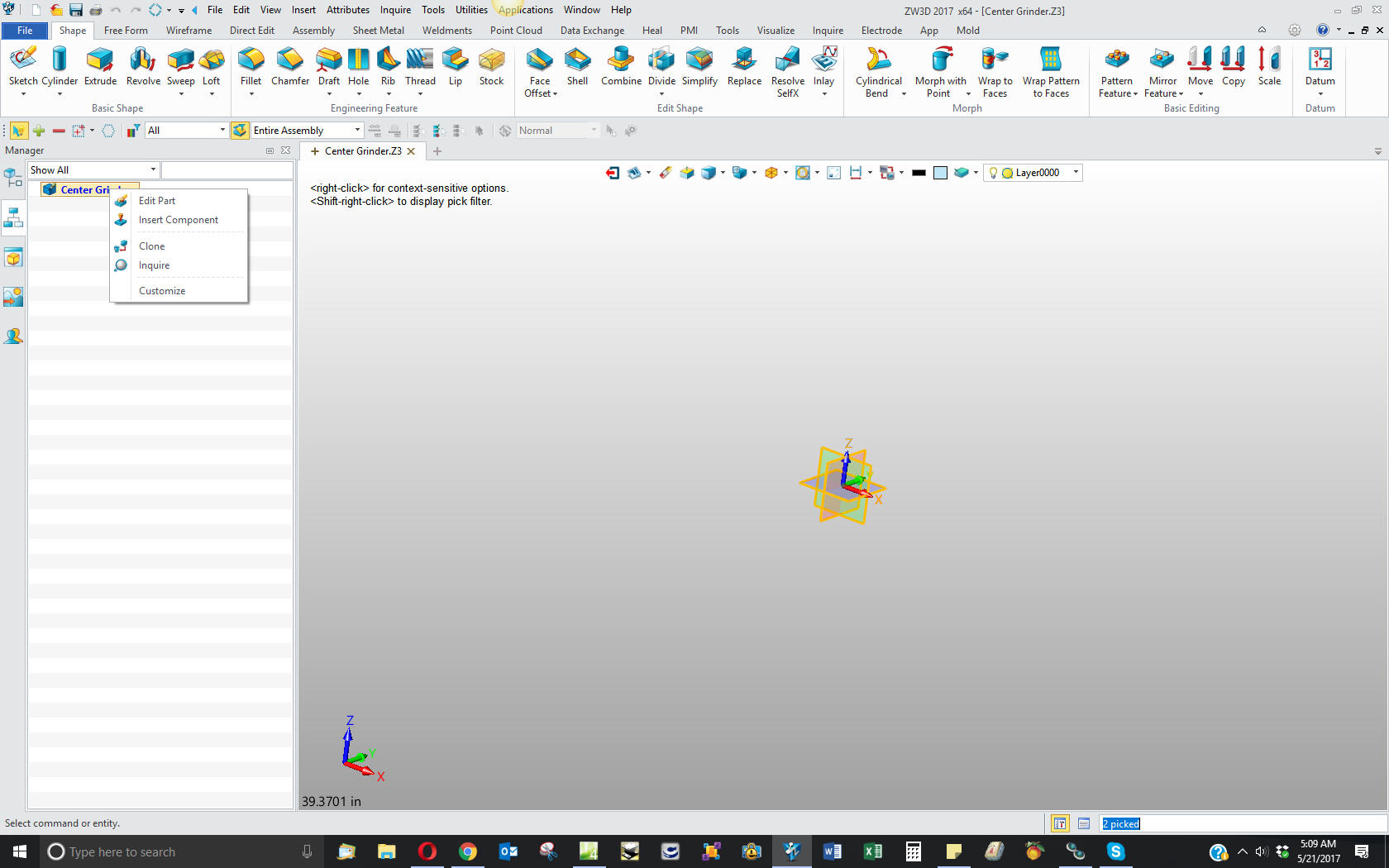Select the Rib tool
Screen dimensions: 1389x868
point(388,66)
